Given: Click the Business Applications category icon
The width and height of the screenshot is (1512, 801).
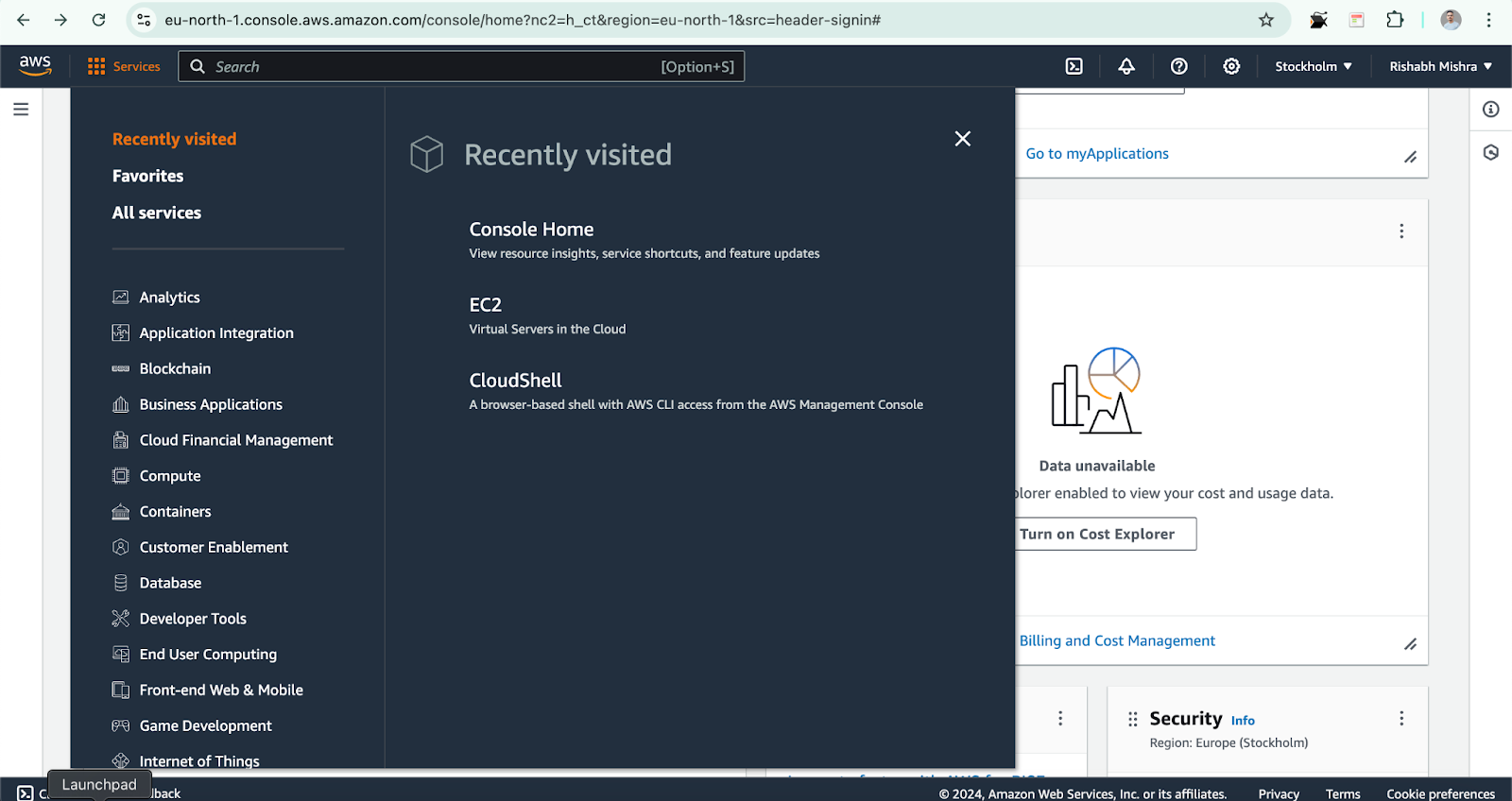Looking at the screenshot, I should [x=121, y=404].
